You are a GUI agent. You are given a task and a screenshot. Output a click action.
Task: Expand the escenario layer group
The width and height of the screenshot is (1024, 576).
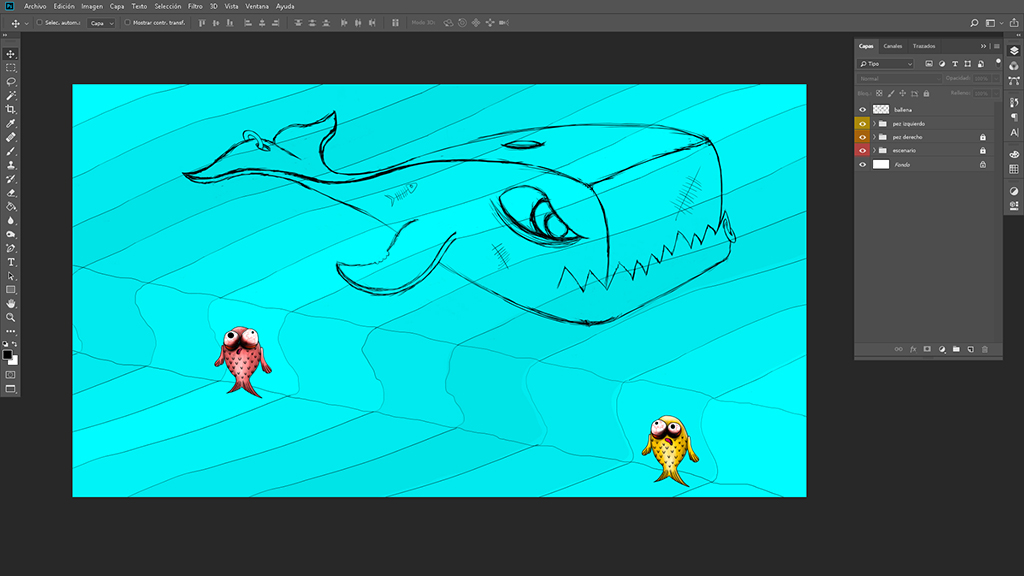tap(874, 151)
